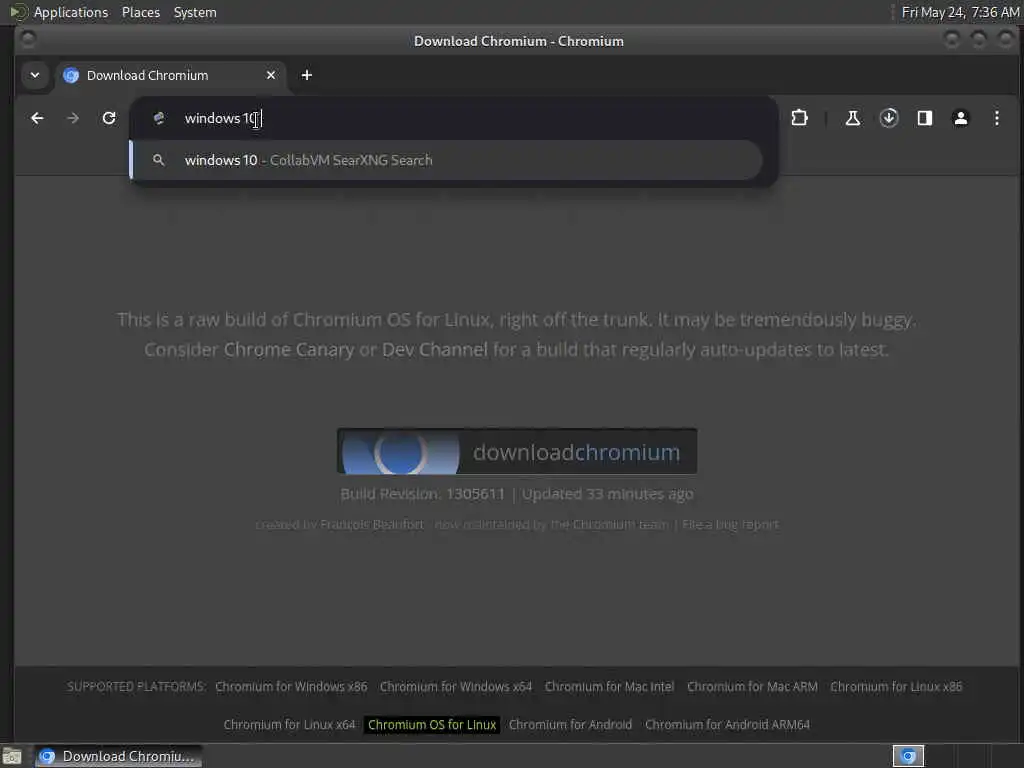
Task: Toggle the side panel icon
Action: pyautogui.click(x=925, y=118)
